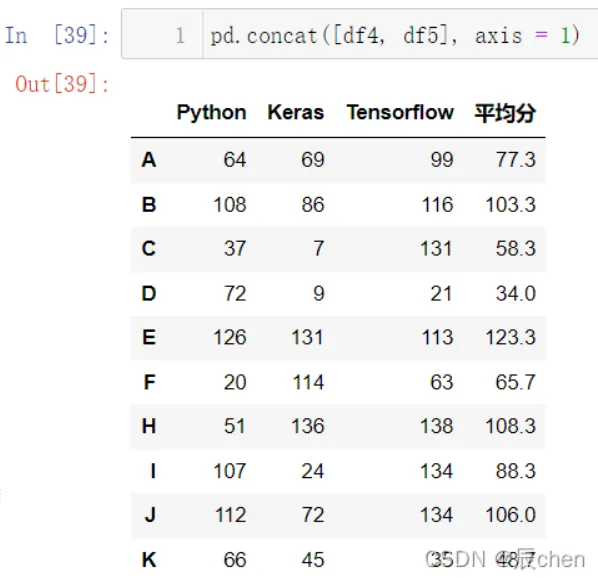
Task: Click line number 1 in code cell gutter
Action: pyautogui.click(x=180, y=36)
